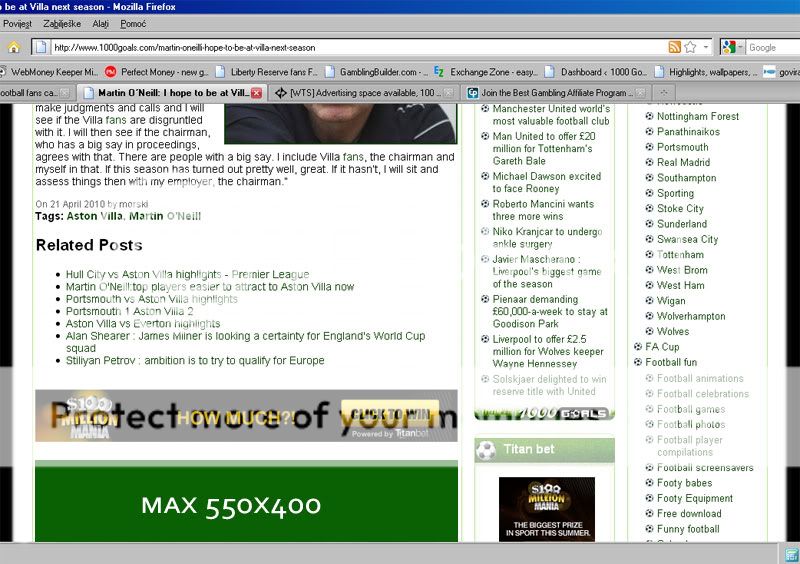
Task: Open Highlights, wallpapers bookmark
Action: coord(706,72)
